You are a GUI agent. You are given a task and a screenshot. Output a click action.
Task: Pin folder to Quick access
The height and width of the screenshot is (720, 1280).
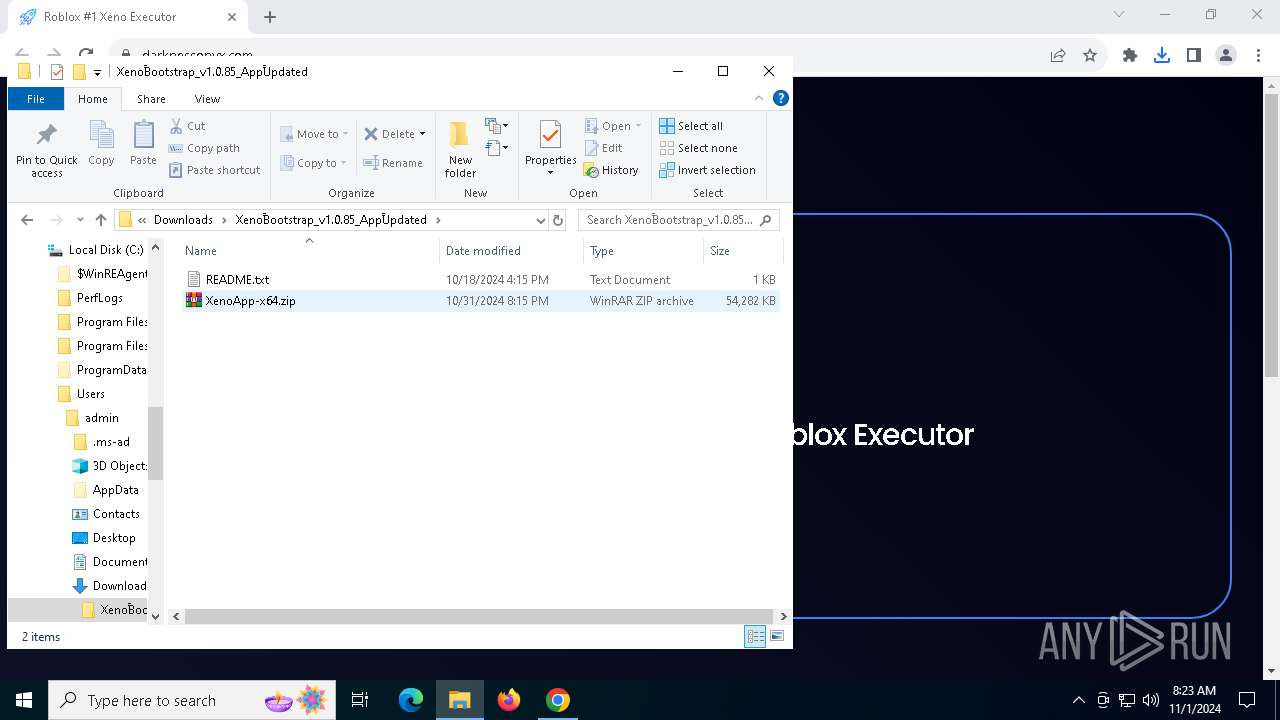[x=46, y=151]
